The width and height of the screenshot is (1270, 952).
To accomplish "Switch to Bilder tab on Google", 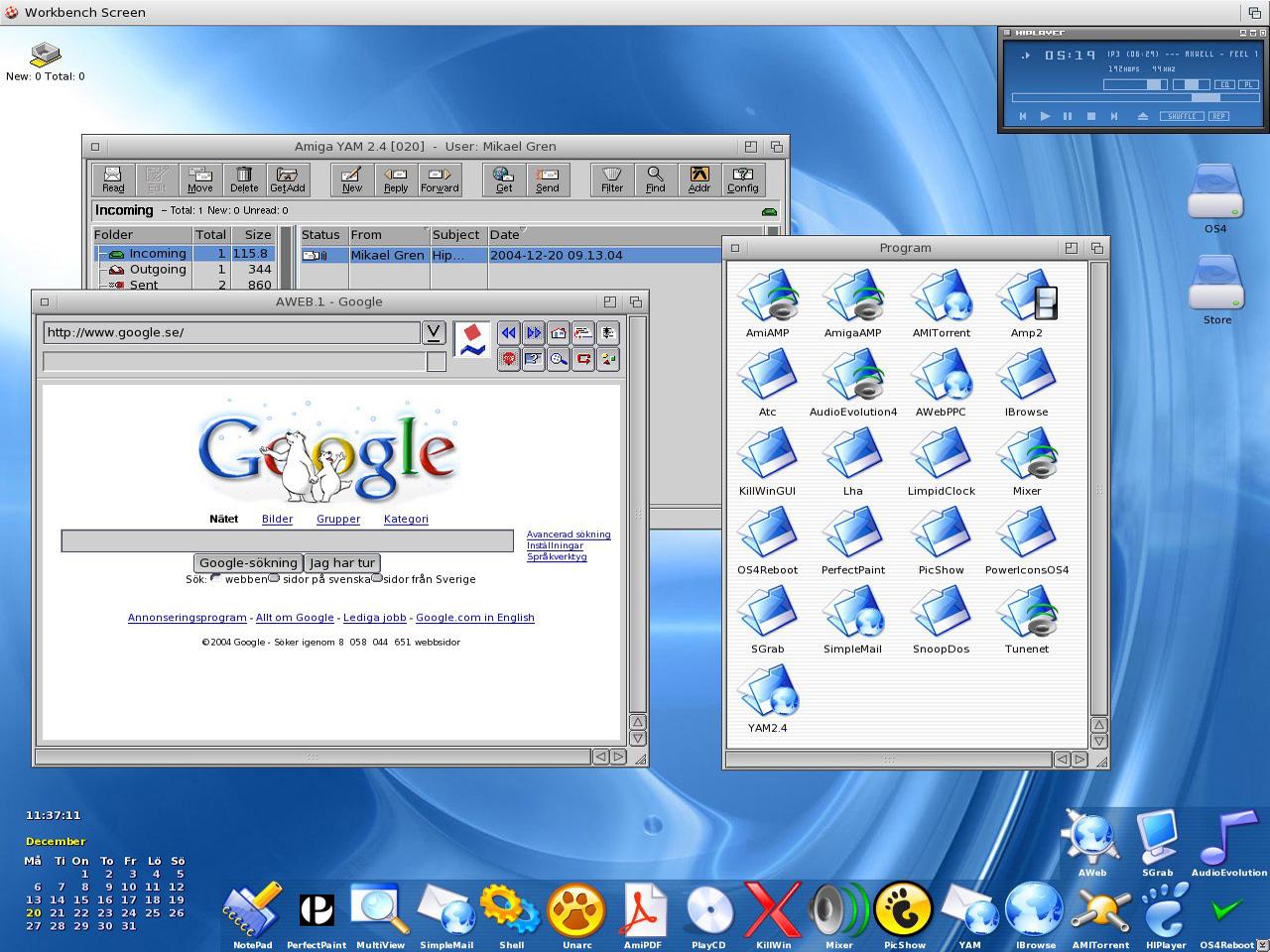I will point(277,519).
